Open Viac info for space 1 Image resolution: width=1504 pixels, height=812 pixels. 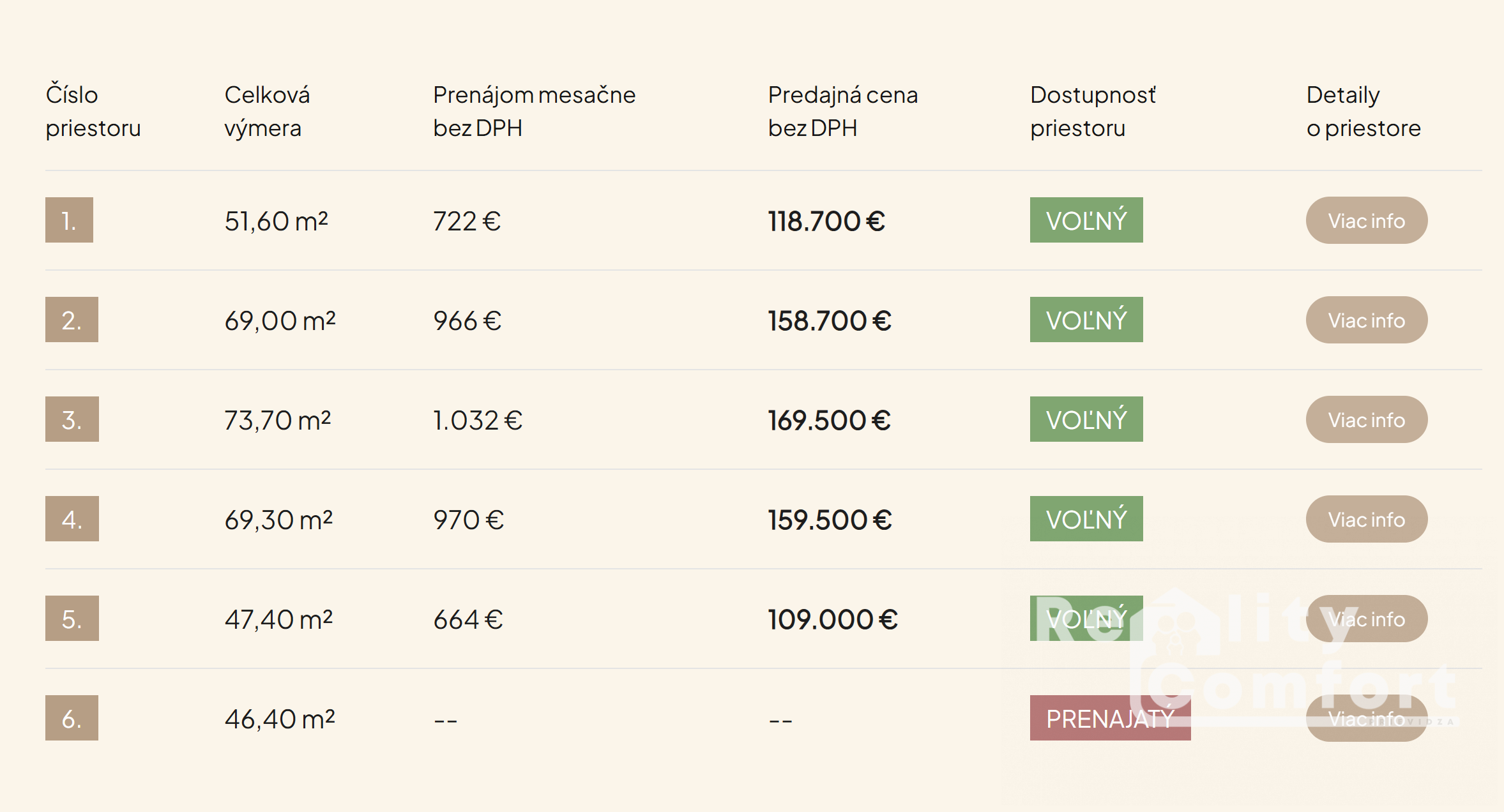point(1367,220)
